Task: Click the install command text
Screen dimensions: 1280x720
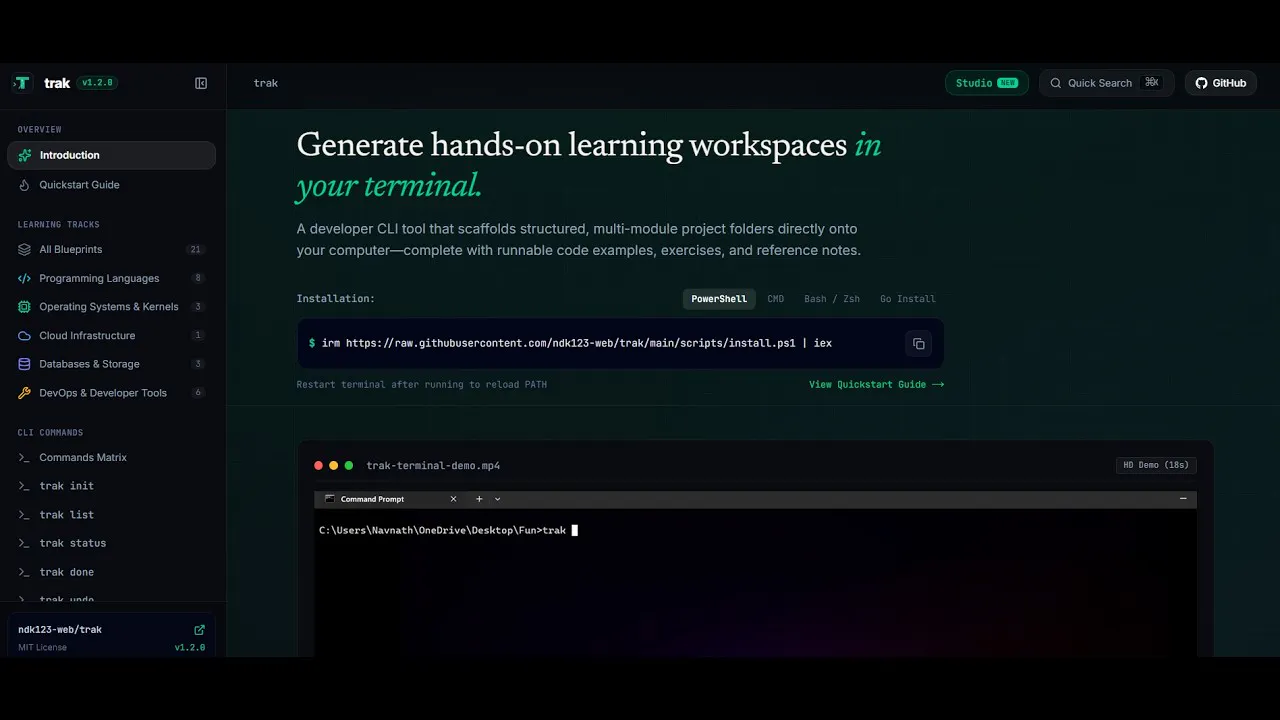Action: pos(577,343)
